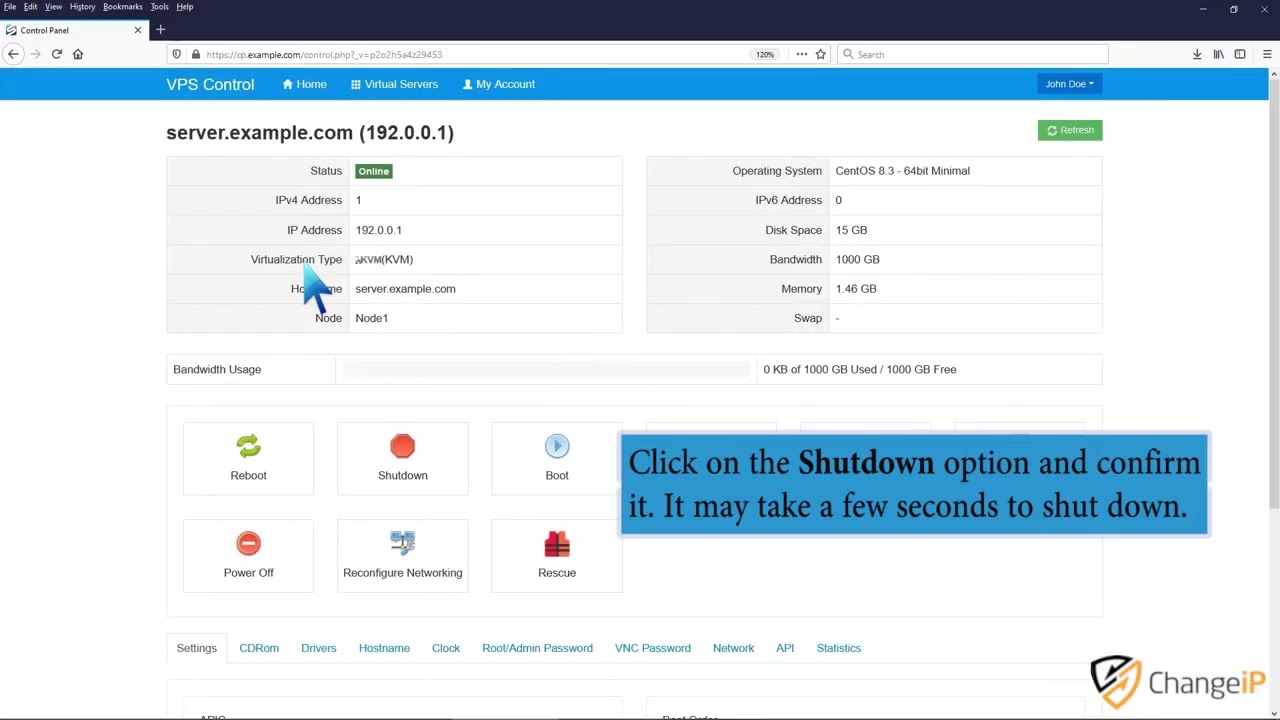The width and height of the screenshot is (1280, 720).
Task: Click the 120% zoom level indicator
Action: (765, 54)
